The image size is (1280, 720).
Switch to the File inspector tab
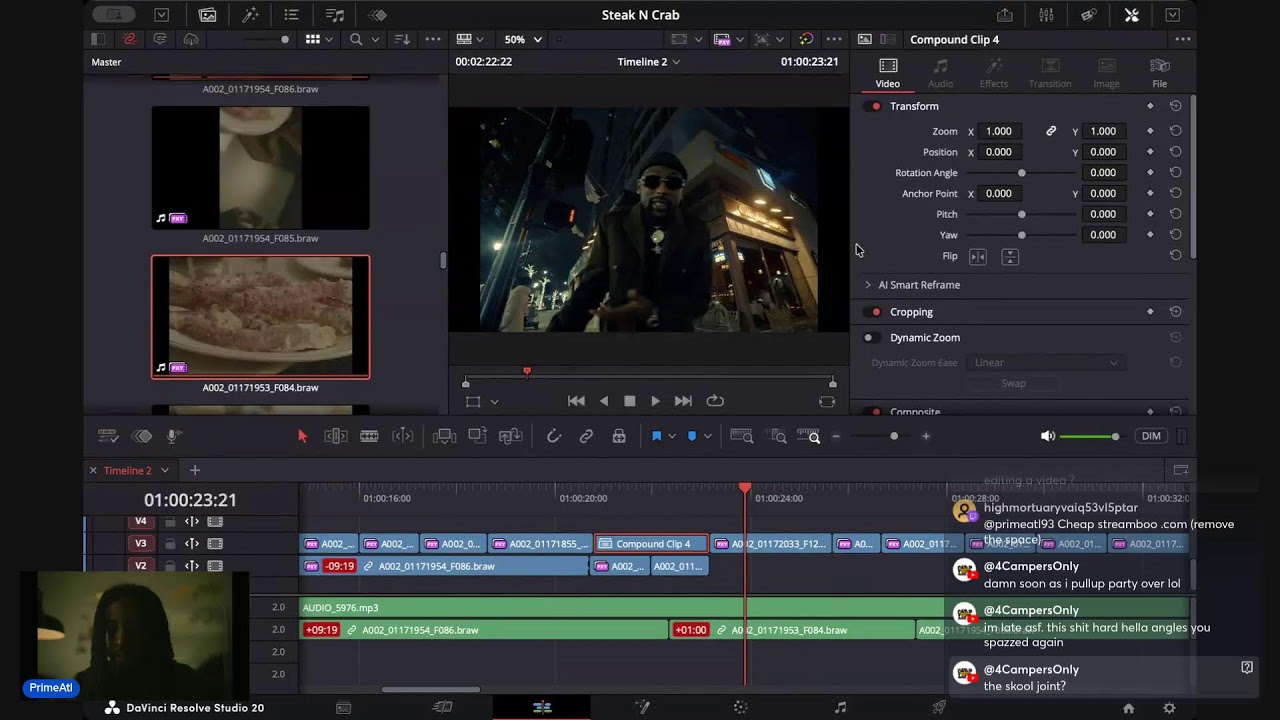pyautogui.click(x=1159, y=73)
